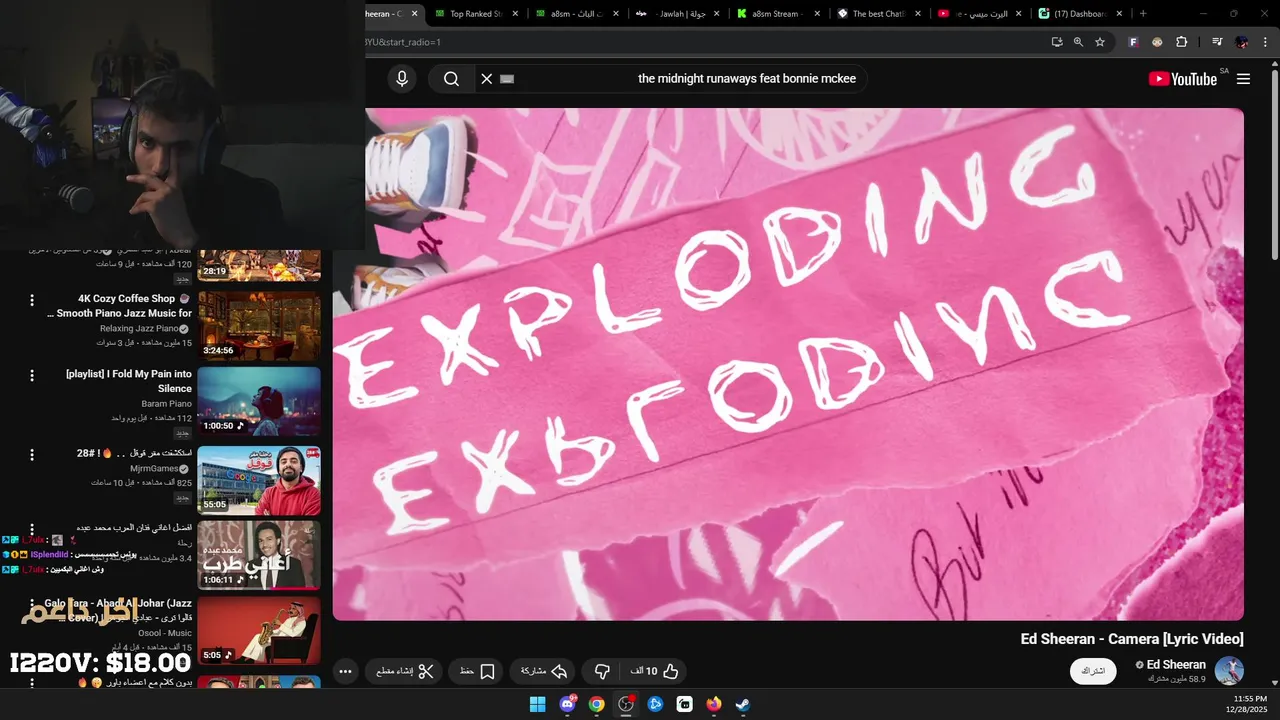Open the Chrome profile avatar
This screenshot has height=720, width=1280.
pos(1242,42)
